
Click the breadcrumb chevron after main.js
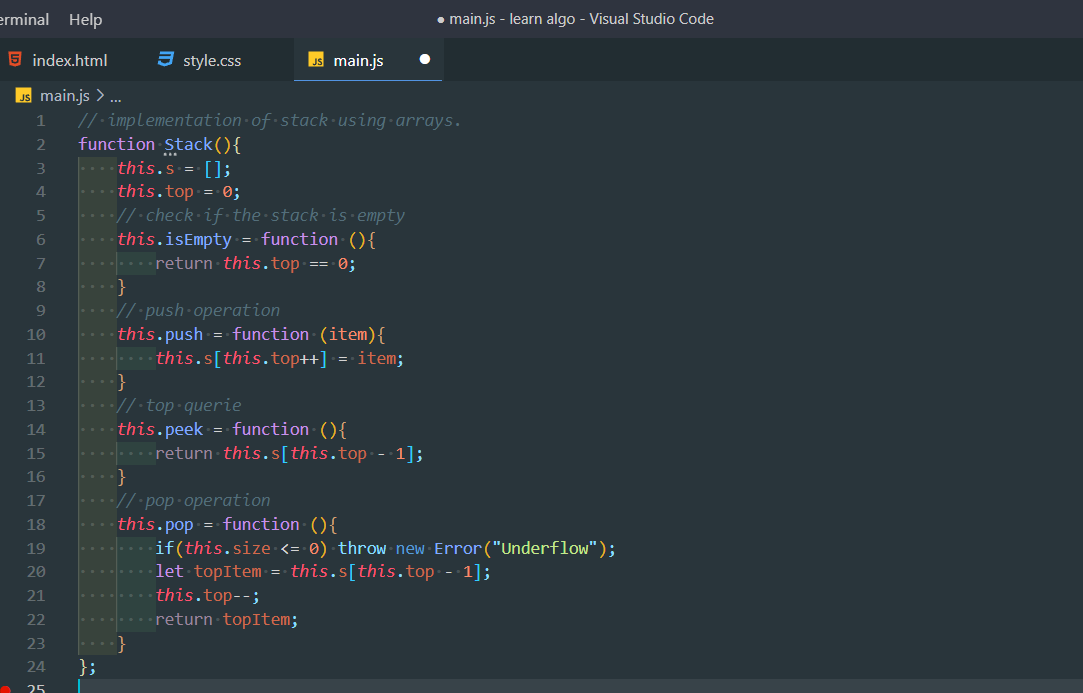click(100, 95)
